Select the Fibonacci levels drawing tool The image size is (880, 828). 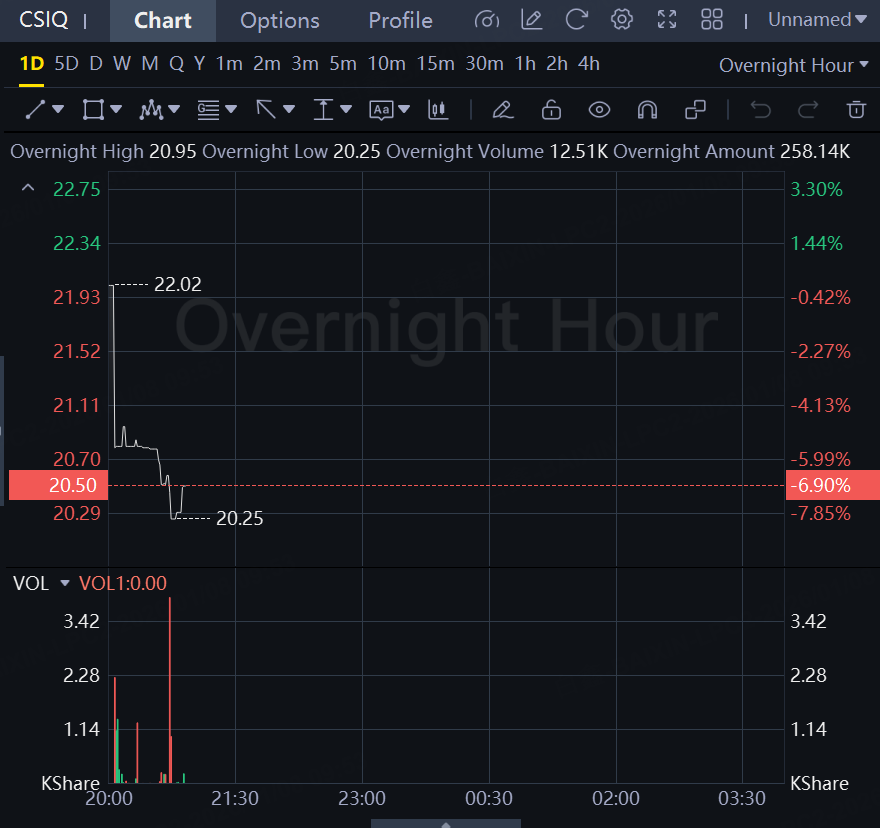point(208,109)
